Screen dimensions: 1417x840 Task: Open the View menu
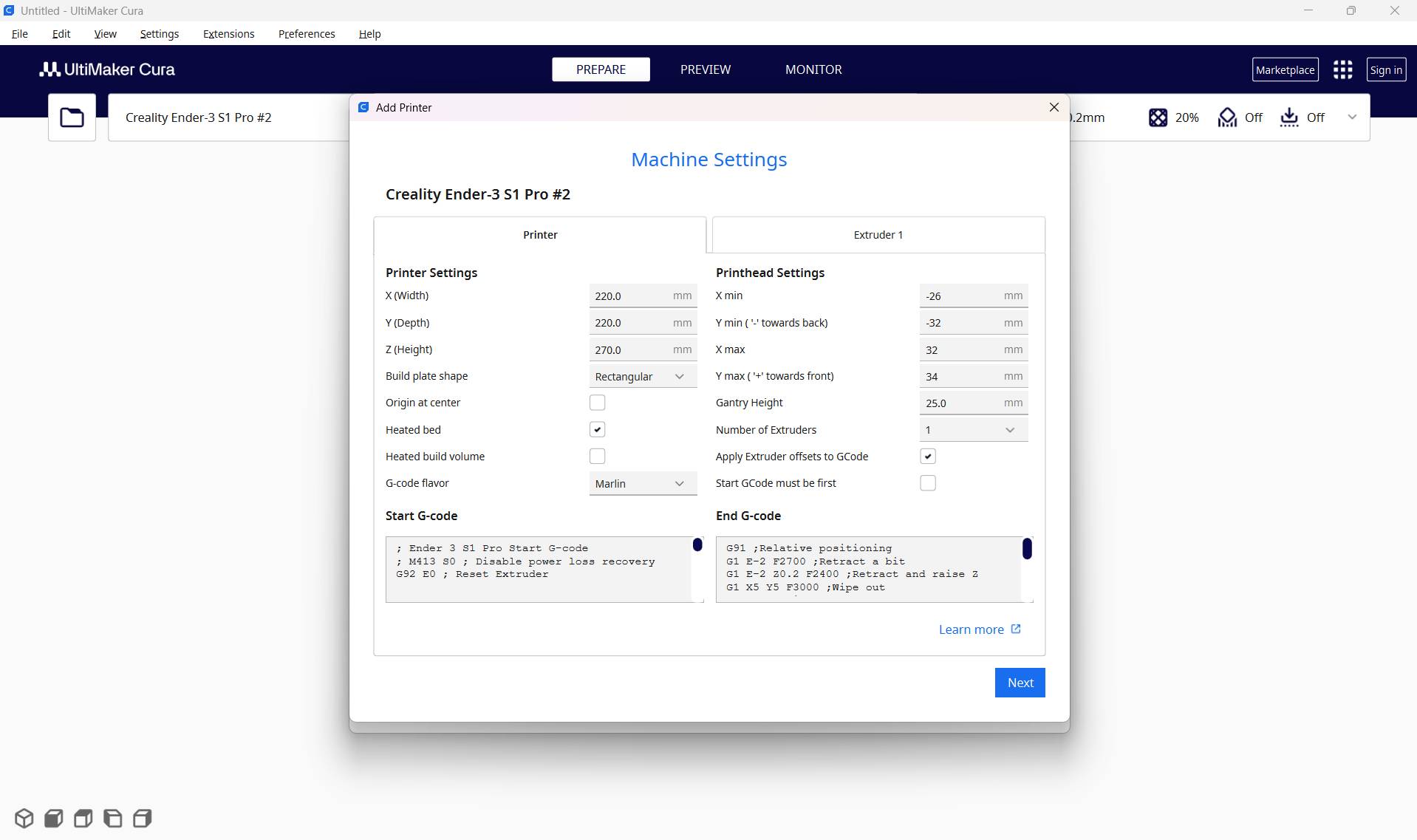105,34
